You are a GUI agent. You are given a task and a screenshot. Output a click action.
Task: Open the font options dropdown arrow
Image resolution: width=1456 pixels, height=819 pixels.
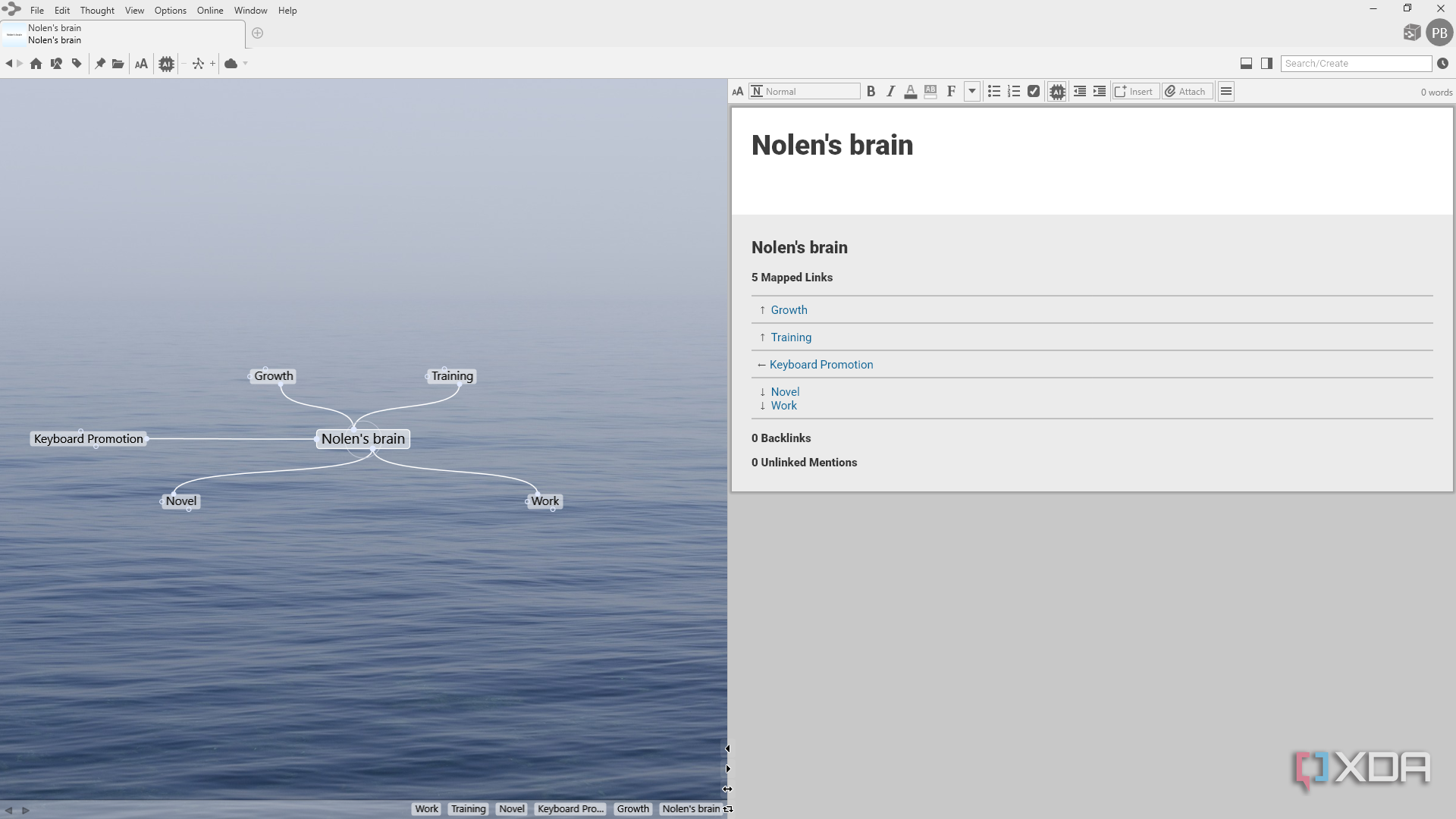pos(972,92)
